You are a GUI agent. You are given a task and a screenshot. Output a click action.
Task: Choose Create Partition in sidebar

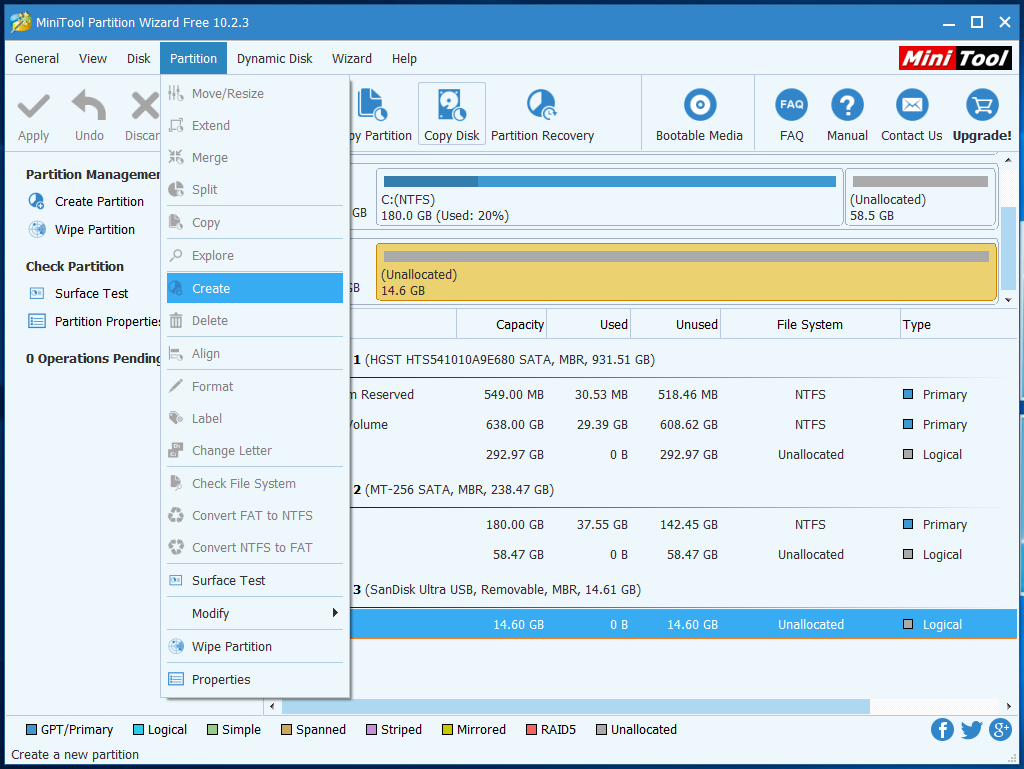click(86, 202)
